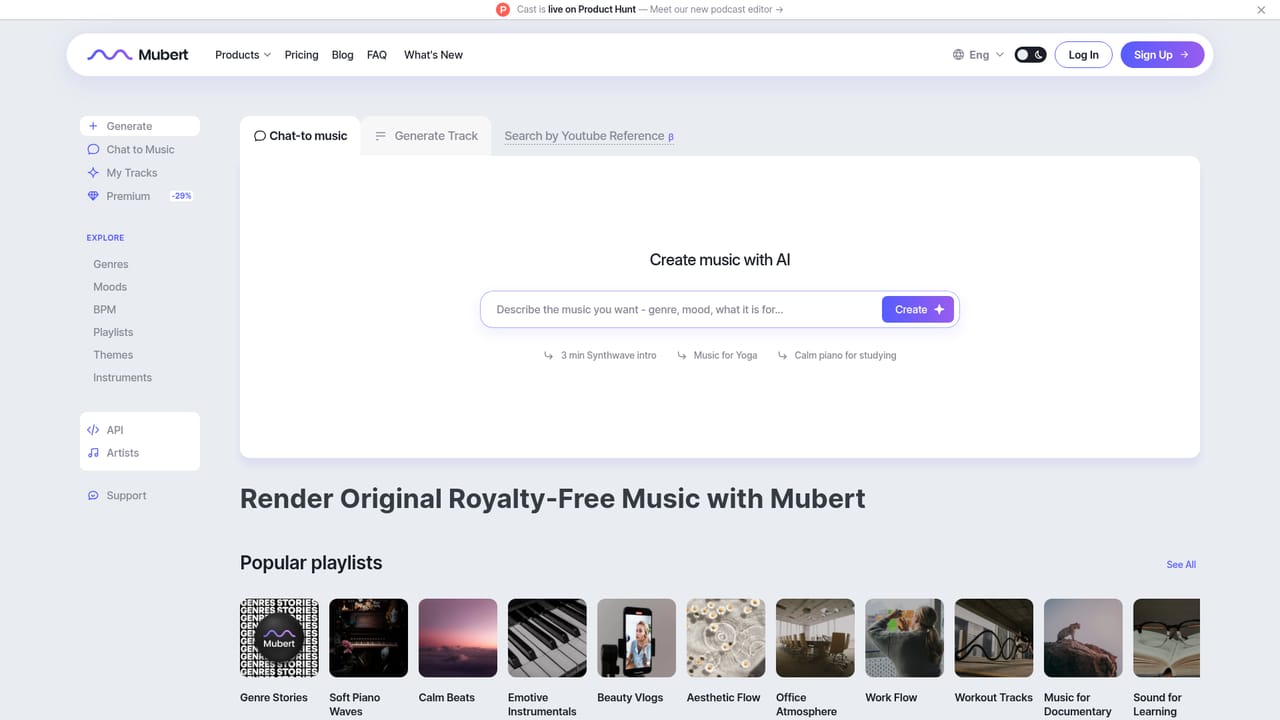This screenshot has width=1280, height=720.
Task: Click the Create button with sparkle
Action: (918, 309)
